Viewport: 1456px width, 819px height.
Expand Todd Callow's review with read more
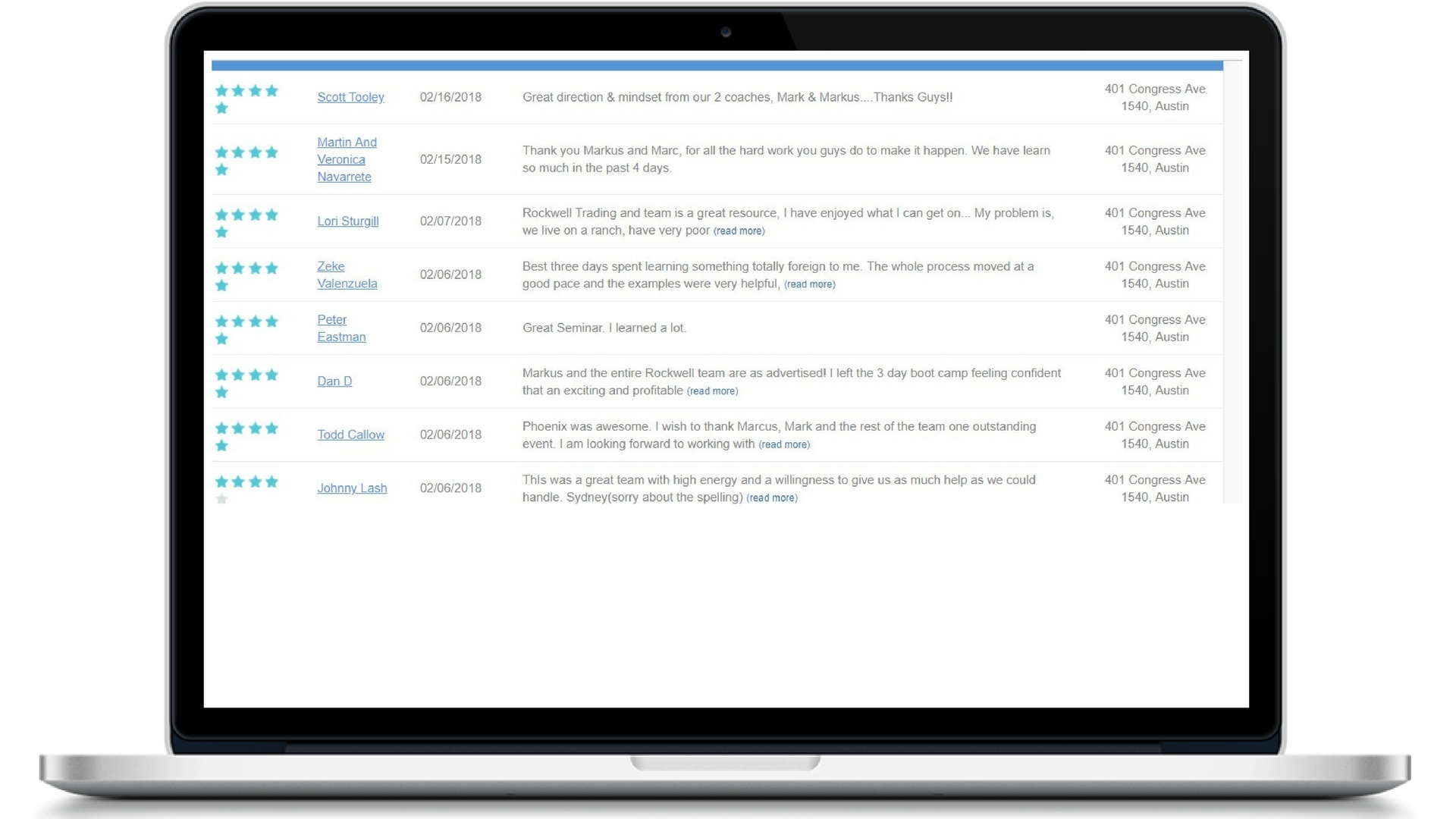click(784, 444)
